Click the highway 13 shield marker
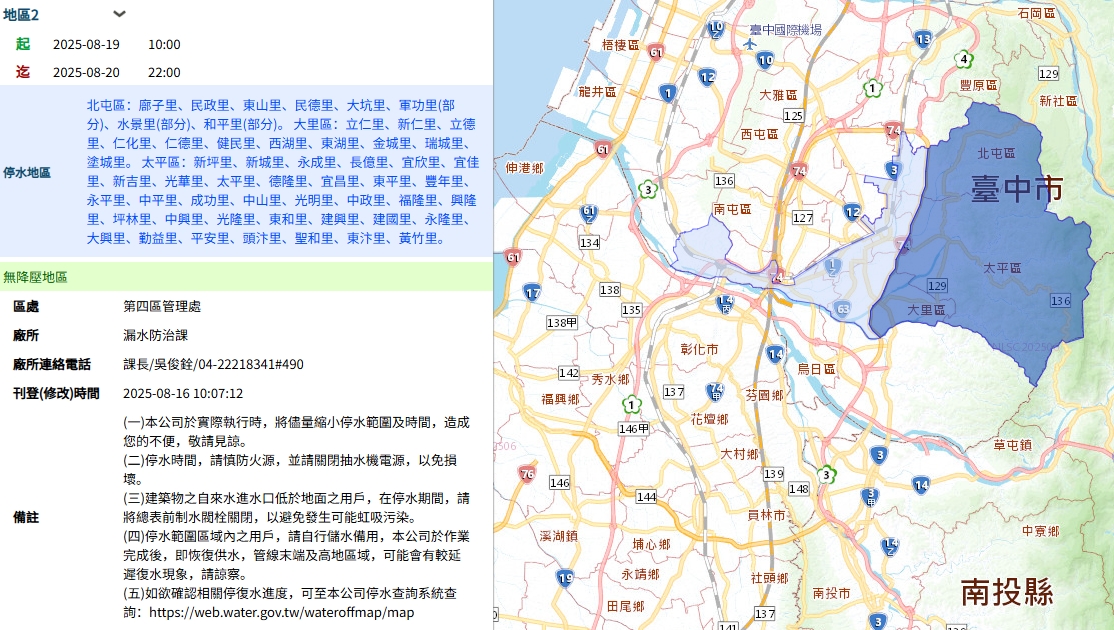Image resolution: width=1114 pixels, height=630 pixels. (923, 40)
